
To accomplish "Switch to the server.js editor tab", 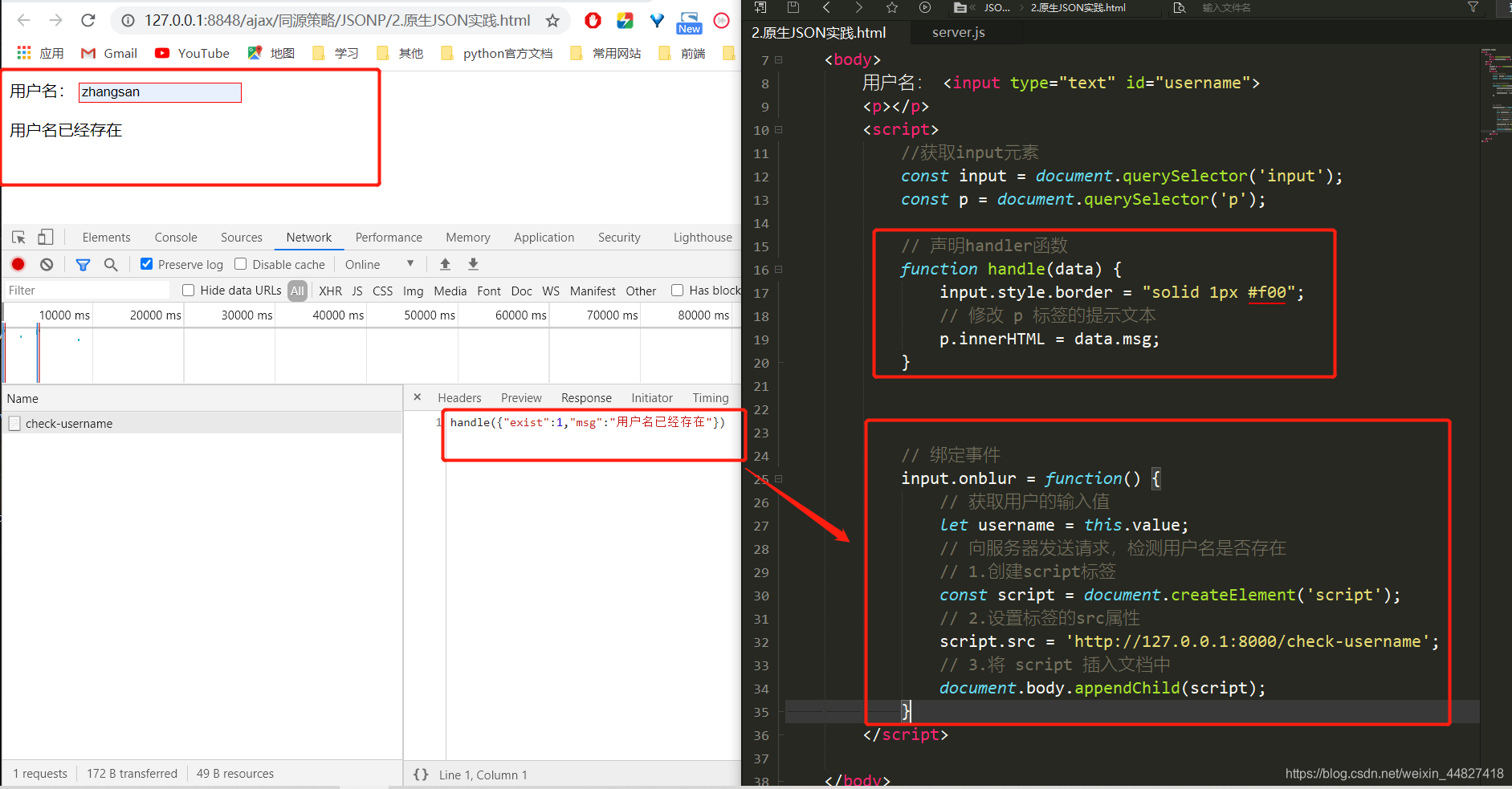I will (x=958, y=32).
